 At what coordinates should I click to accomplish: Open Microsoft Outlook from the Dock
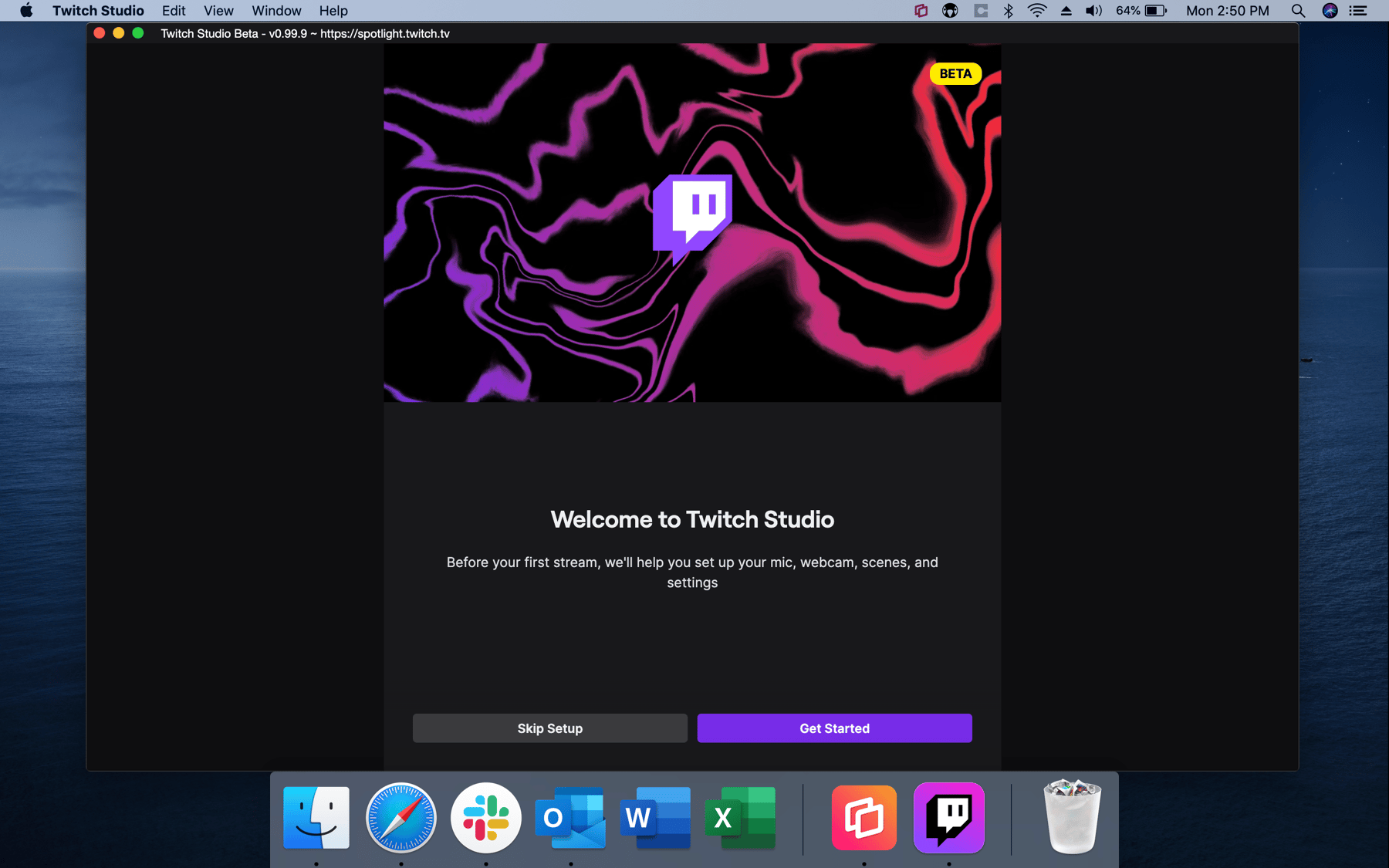[570, 818]
